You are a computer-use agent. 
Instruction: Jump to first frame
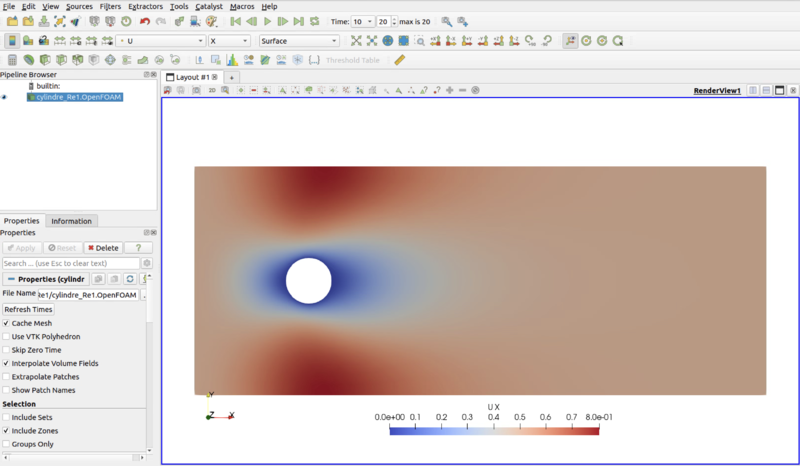236,21
